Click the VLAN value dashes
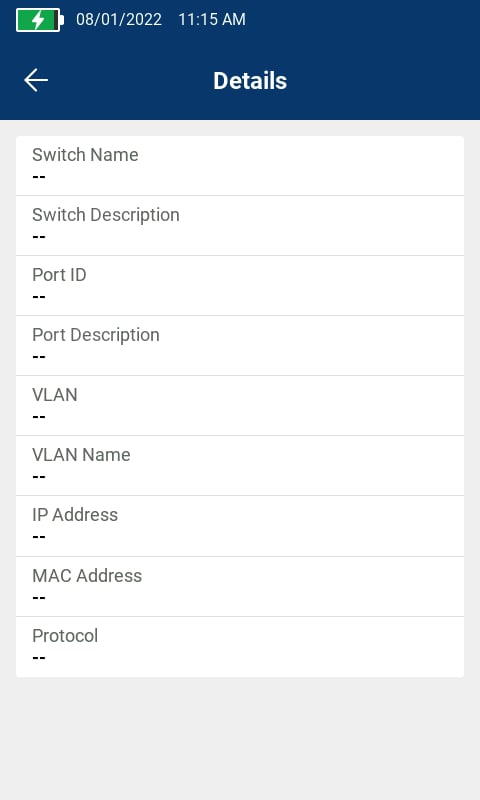480x800 pixels. pos(39,417)
